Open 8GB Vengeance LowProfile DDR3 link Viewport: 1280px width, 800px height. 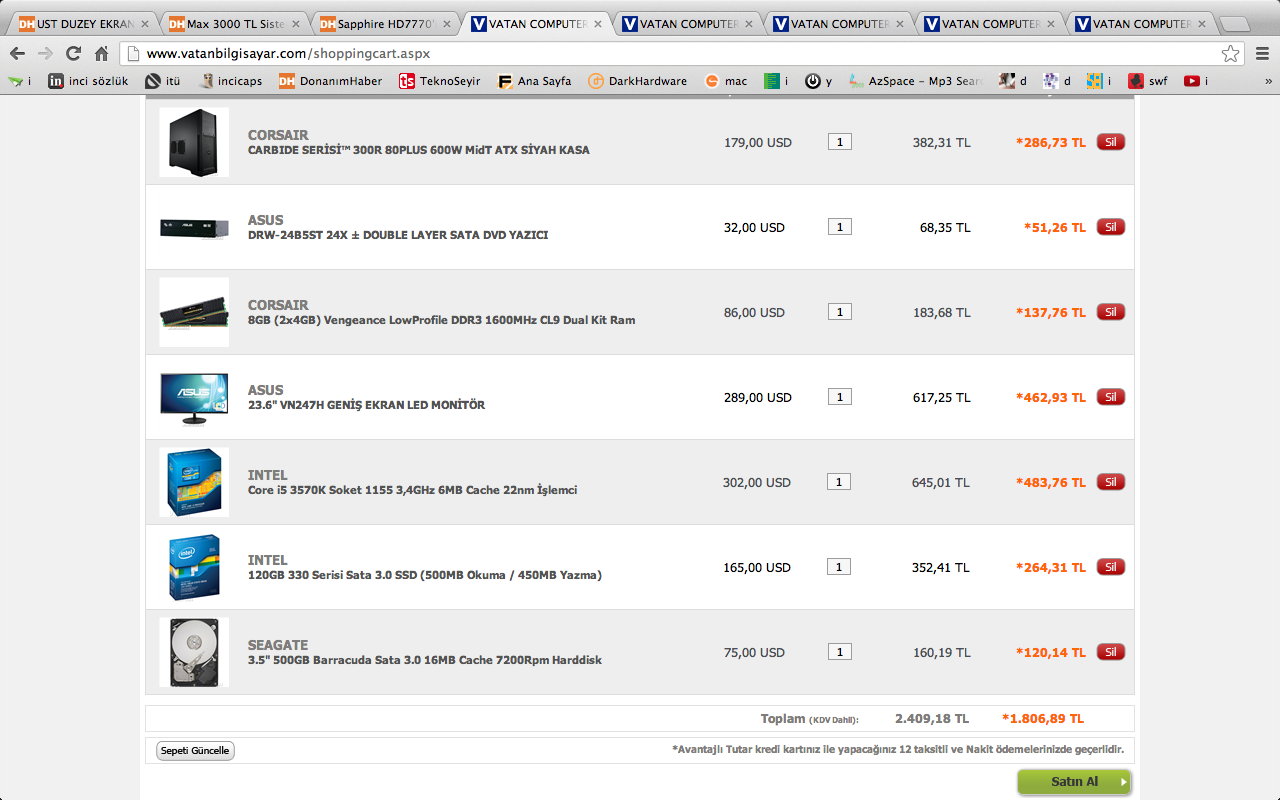[x=441, y=320]
